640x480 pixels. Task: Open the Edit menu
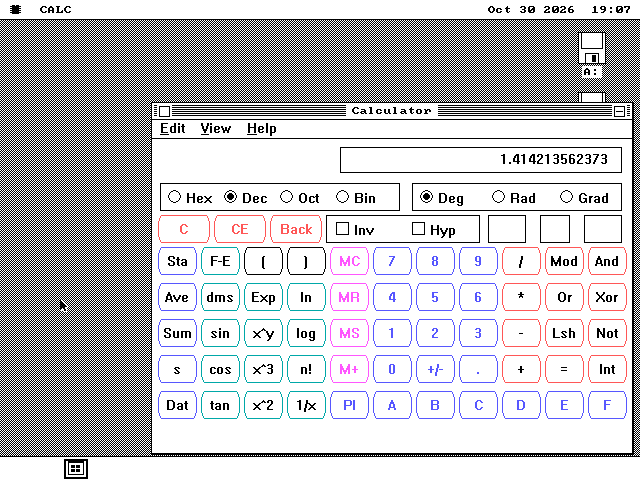pyautogui.click(x=173, y=129)
